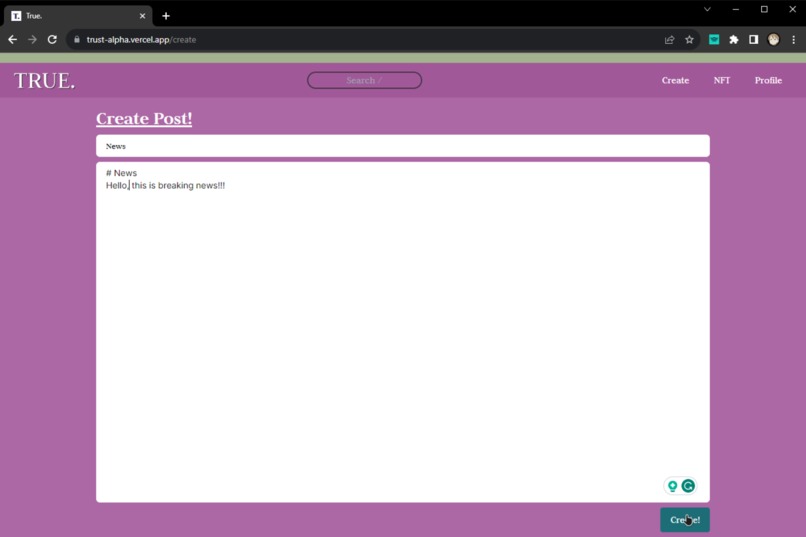Open the Grammarly icon in the text area
Image resolution: width=806 pixels, height=537 pixels.
coord(688,486)
